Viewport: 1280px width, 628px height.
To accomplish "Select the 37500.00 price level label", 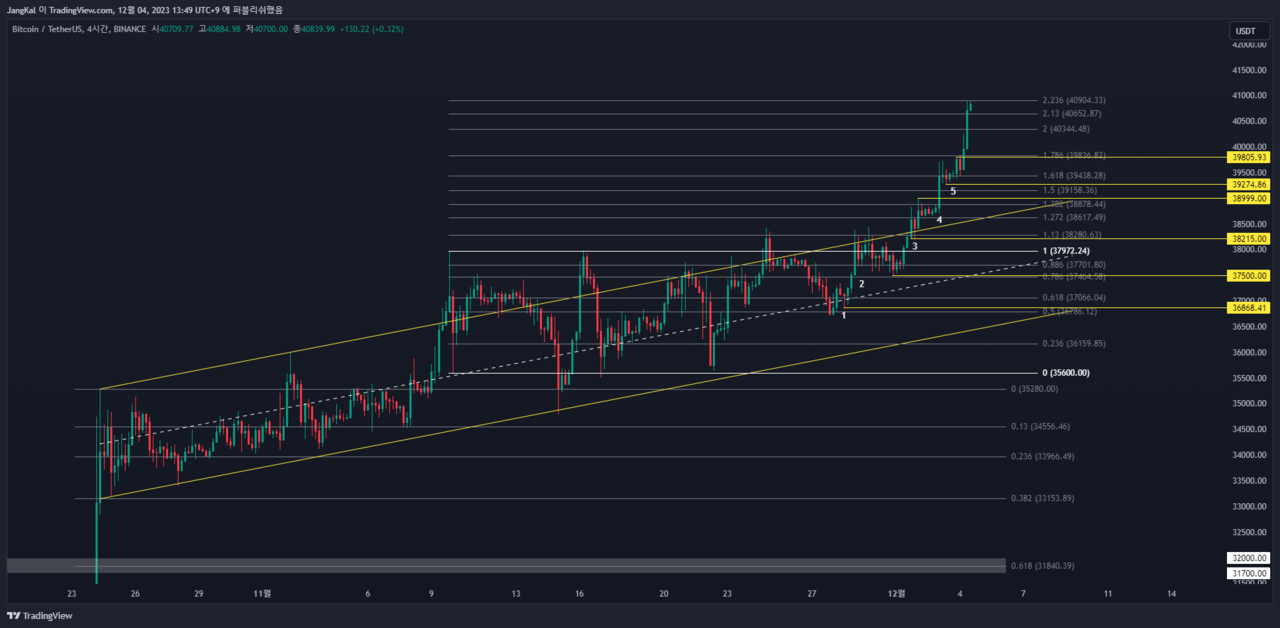I will pos(1249,276).
